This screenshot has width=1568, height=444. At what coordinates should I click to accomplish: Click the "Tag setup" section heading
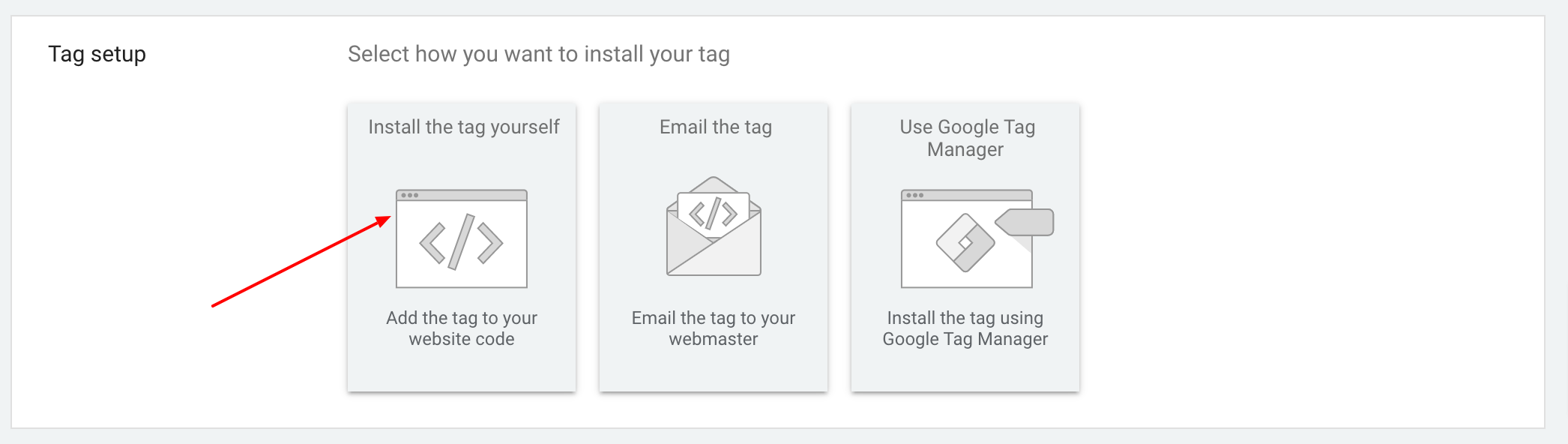point(97,54)
